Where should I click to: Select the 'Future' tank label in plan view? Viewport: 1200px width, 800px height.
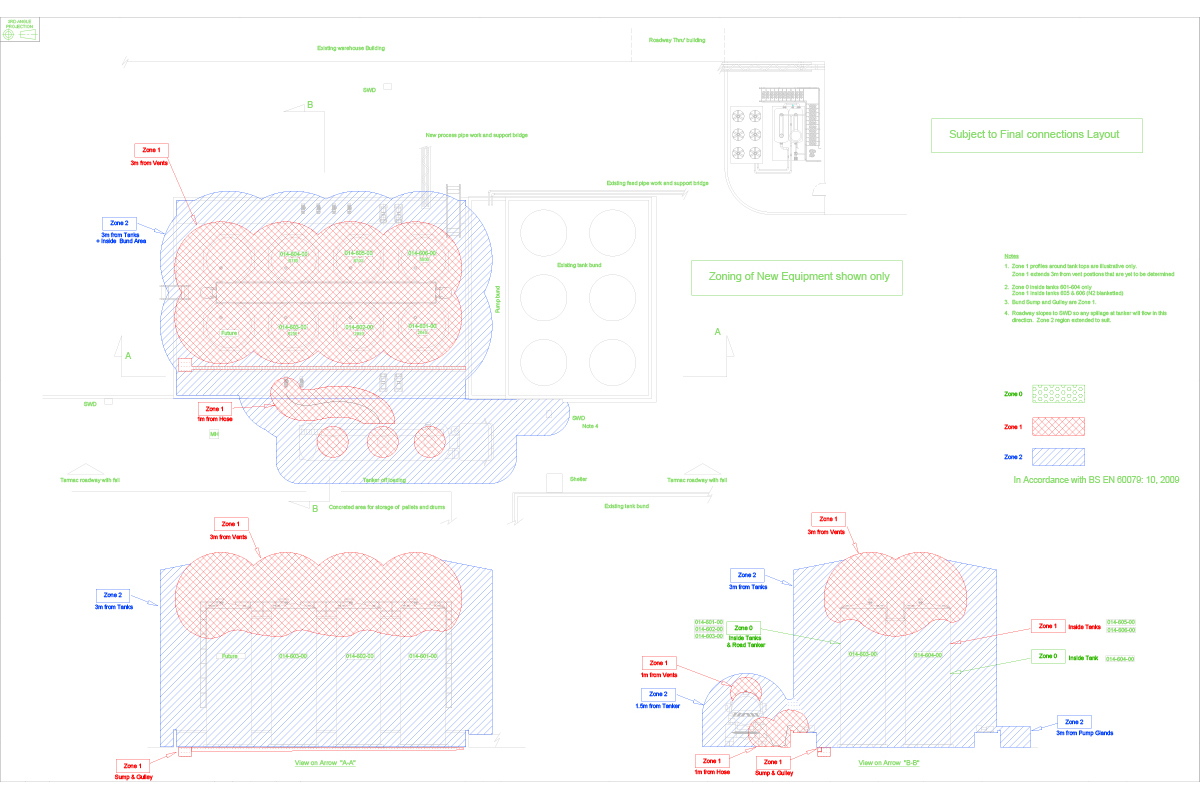230,331
